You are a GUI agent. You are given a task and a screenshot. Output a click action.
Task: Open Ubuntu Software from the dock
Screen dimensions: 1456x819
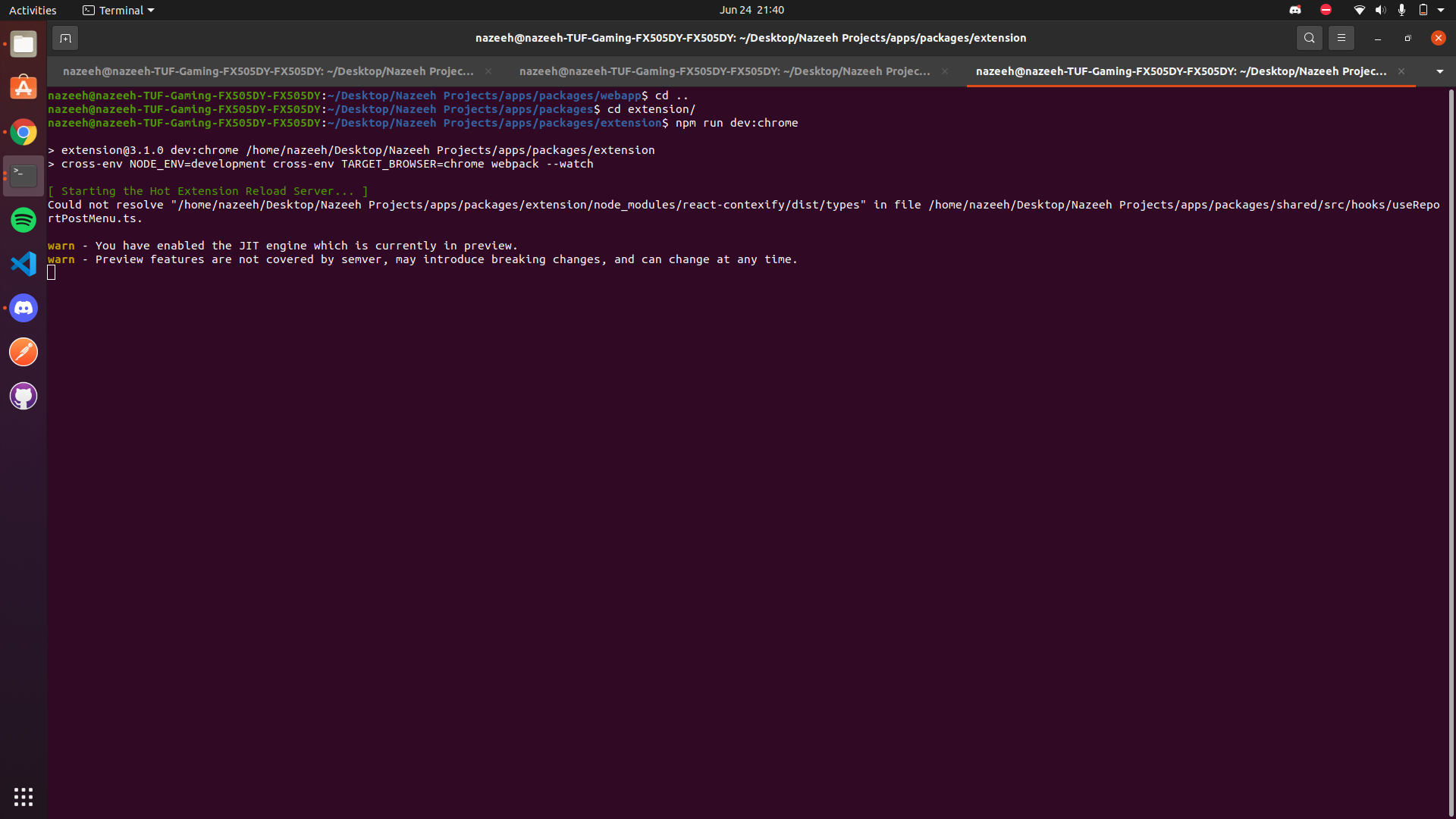point(24,88)
